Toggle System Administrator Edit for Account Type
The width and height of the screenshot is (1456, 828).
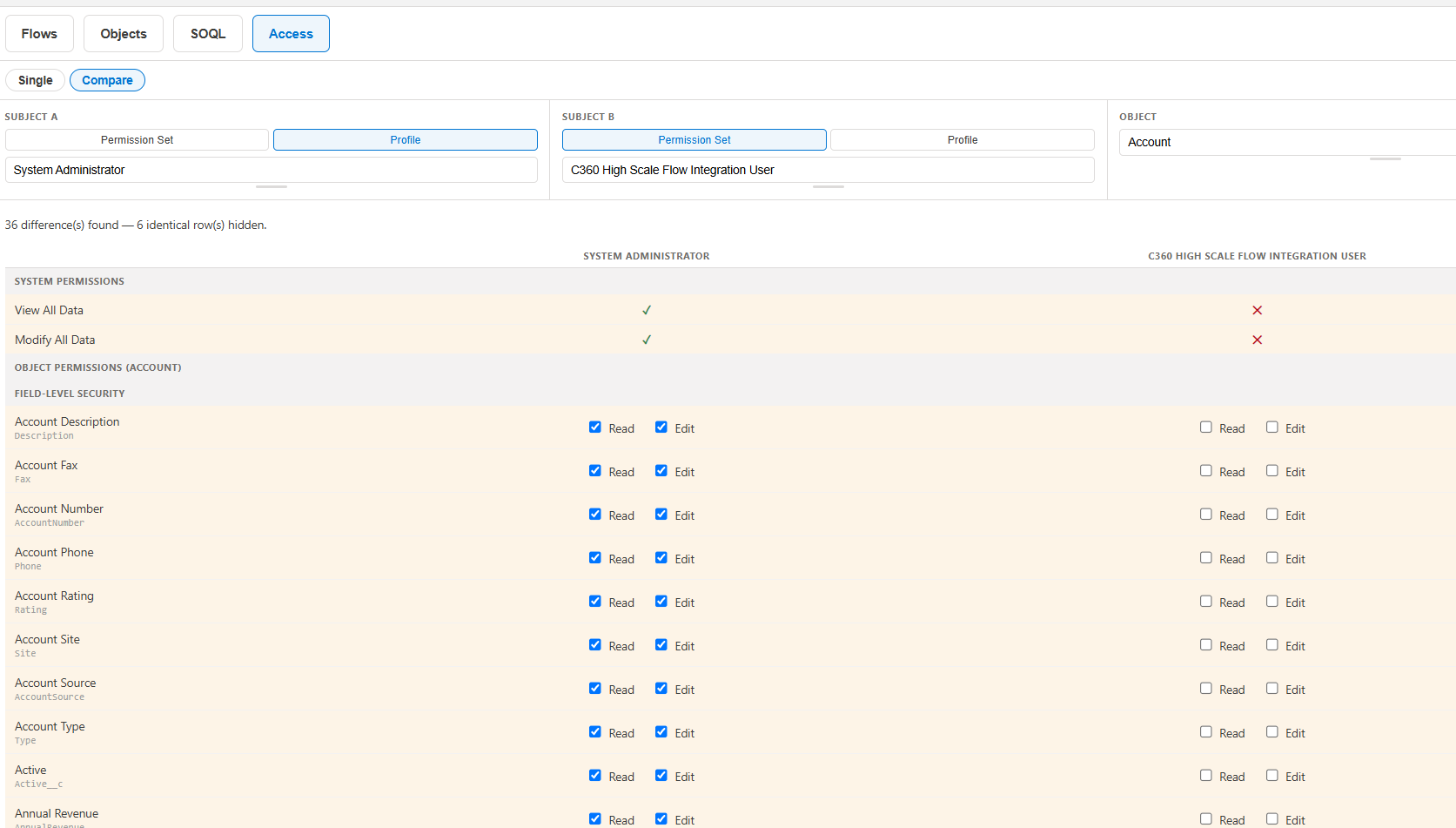661,732
